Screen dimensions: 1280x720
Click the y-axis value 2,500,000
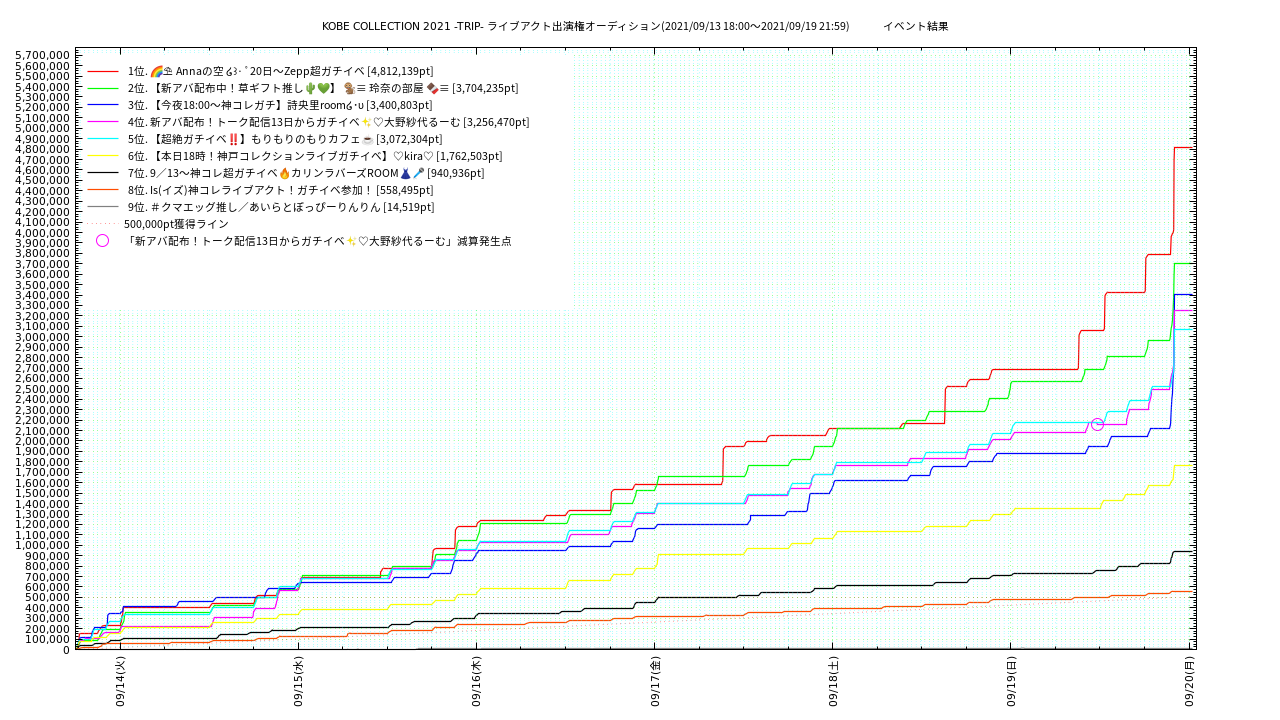42,389
